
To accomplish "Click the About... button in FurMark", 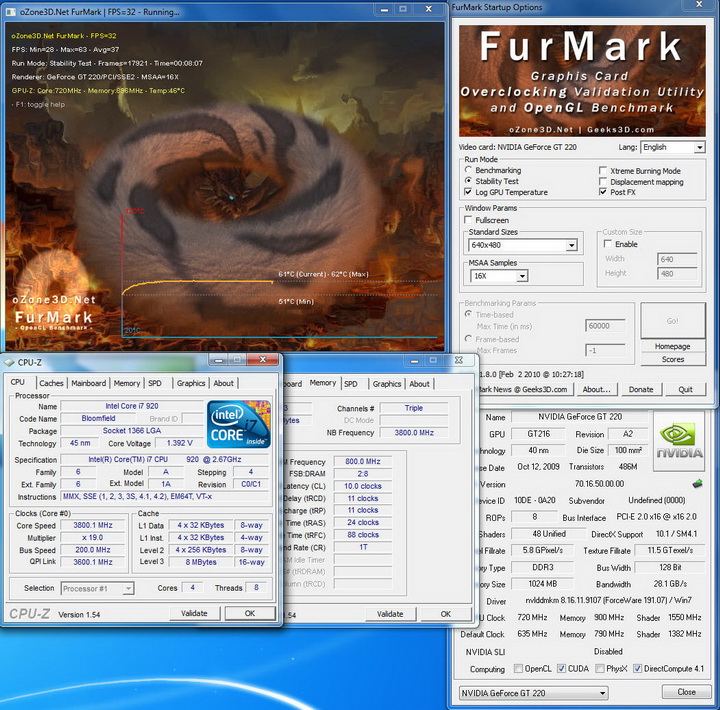I will pos(596,389).
